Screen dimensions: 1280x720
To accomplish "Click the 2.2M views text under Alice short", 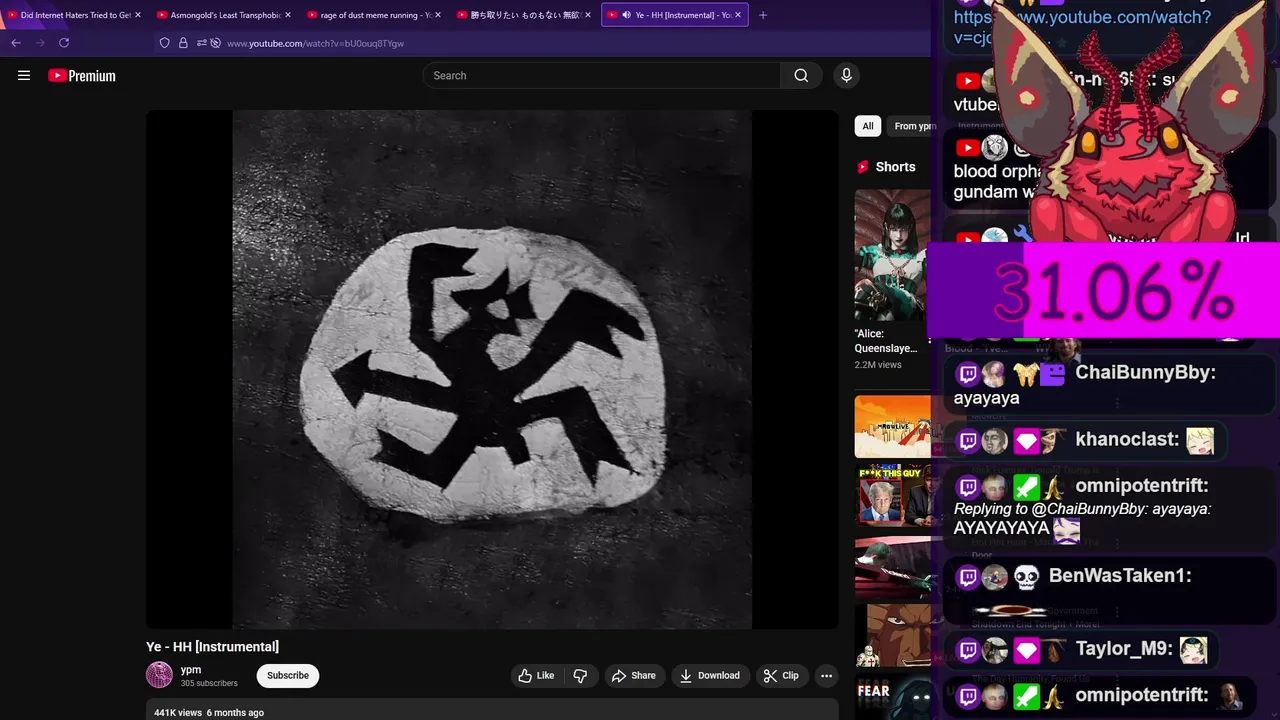I will 878,365.
